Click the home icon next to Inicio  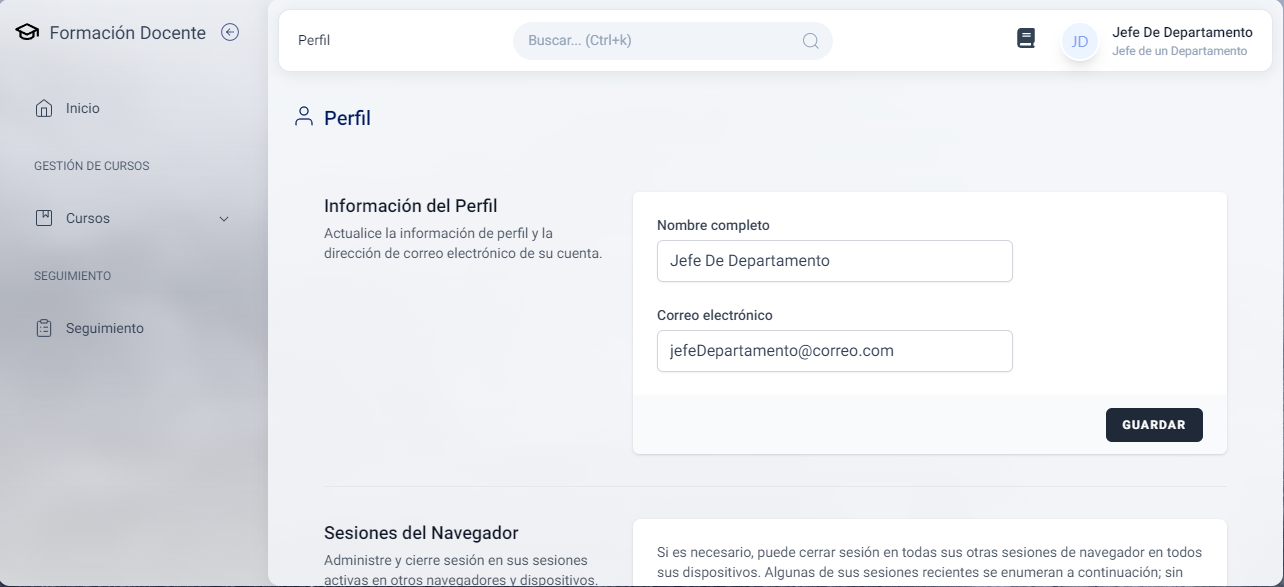43,108
